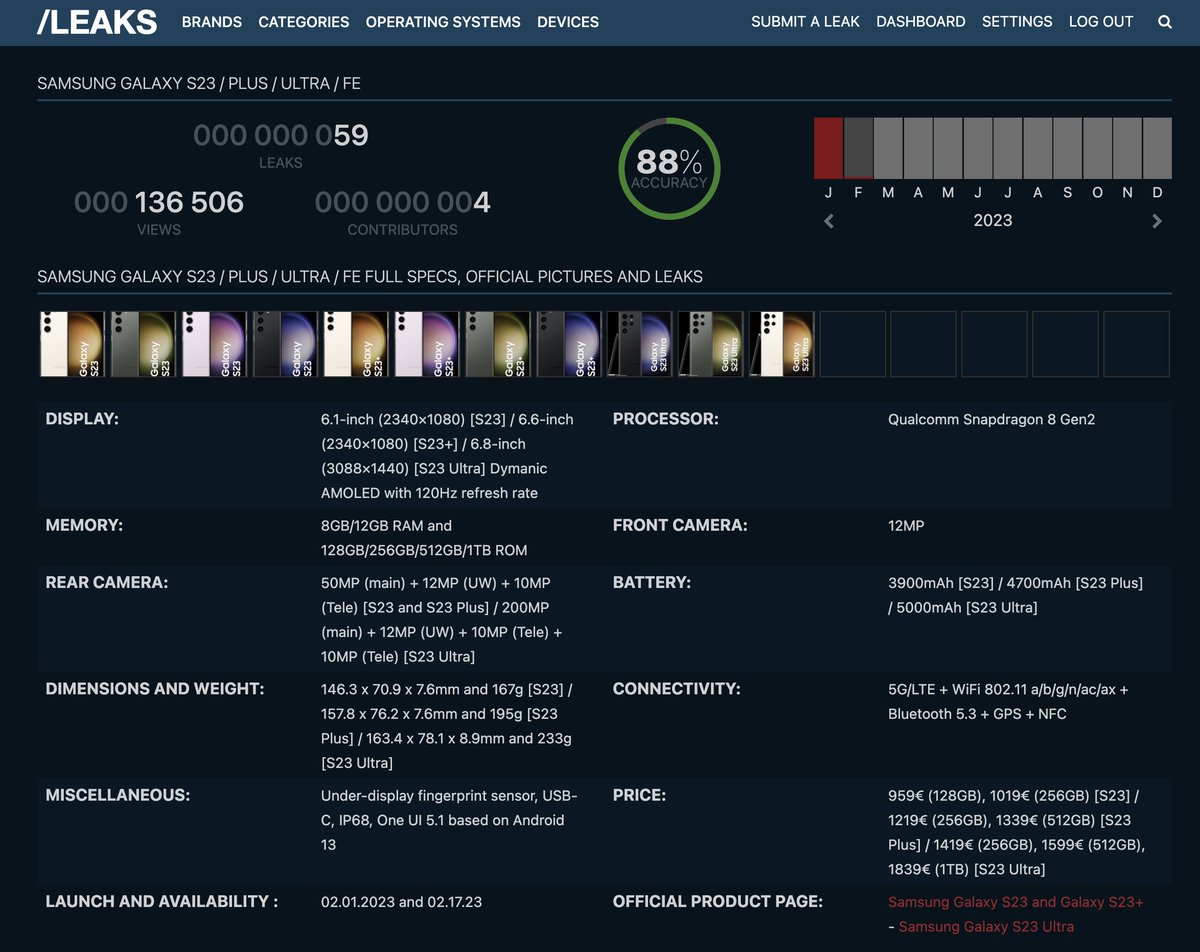Screen dimensions: 1200x952
Task: View cream Galaxy S23+ thumbnail
Action: tap(355, 344)
